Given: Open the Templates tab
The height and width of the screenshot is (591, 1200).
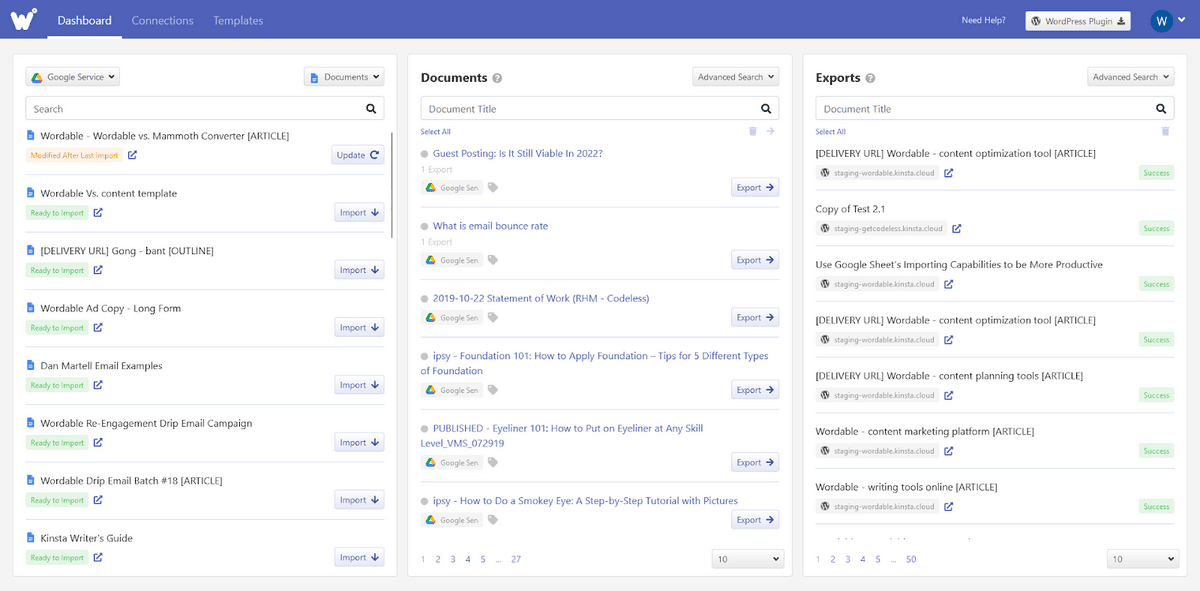Looking at the screenshot, I should 238,20.
